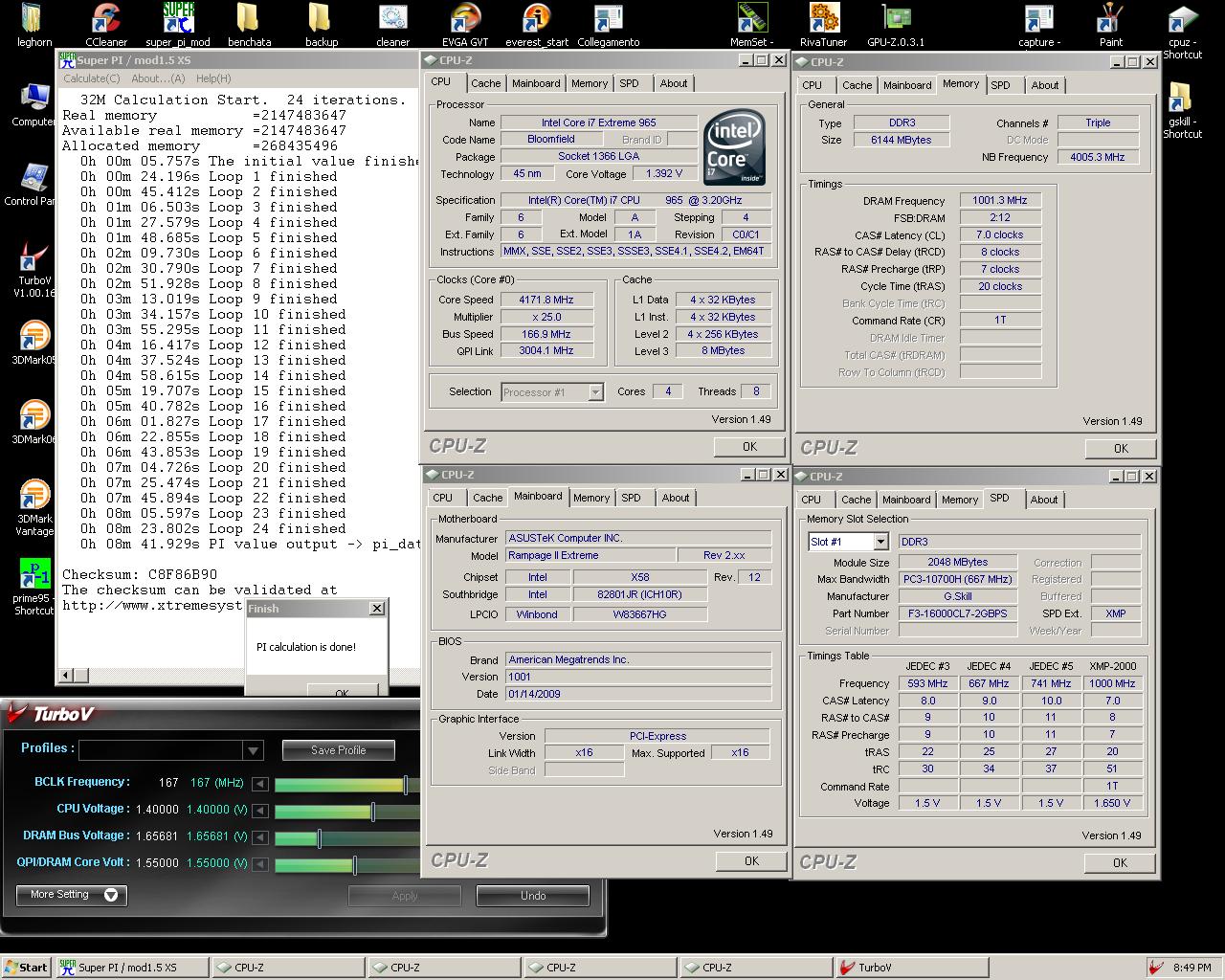Open the Calculate(C) menu in Super PI
This screenshot has width=1225, height=980.
[92, 78]
